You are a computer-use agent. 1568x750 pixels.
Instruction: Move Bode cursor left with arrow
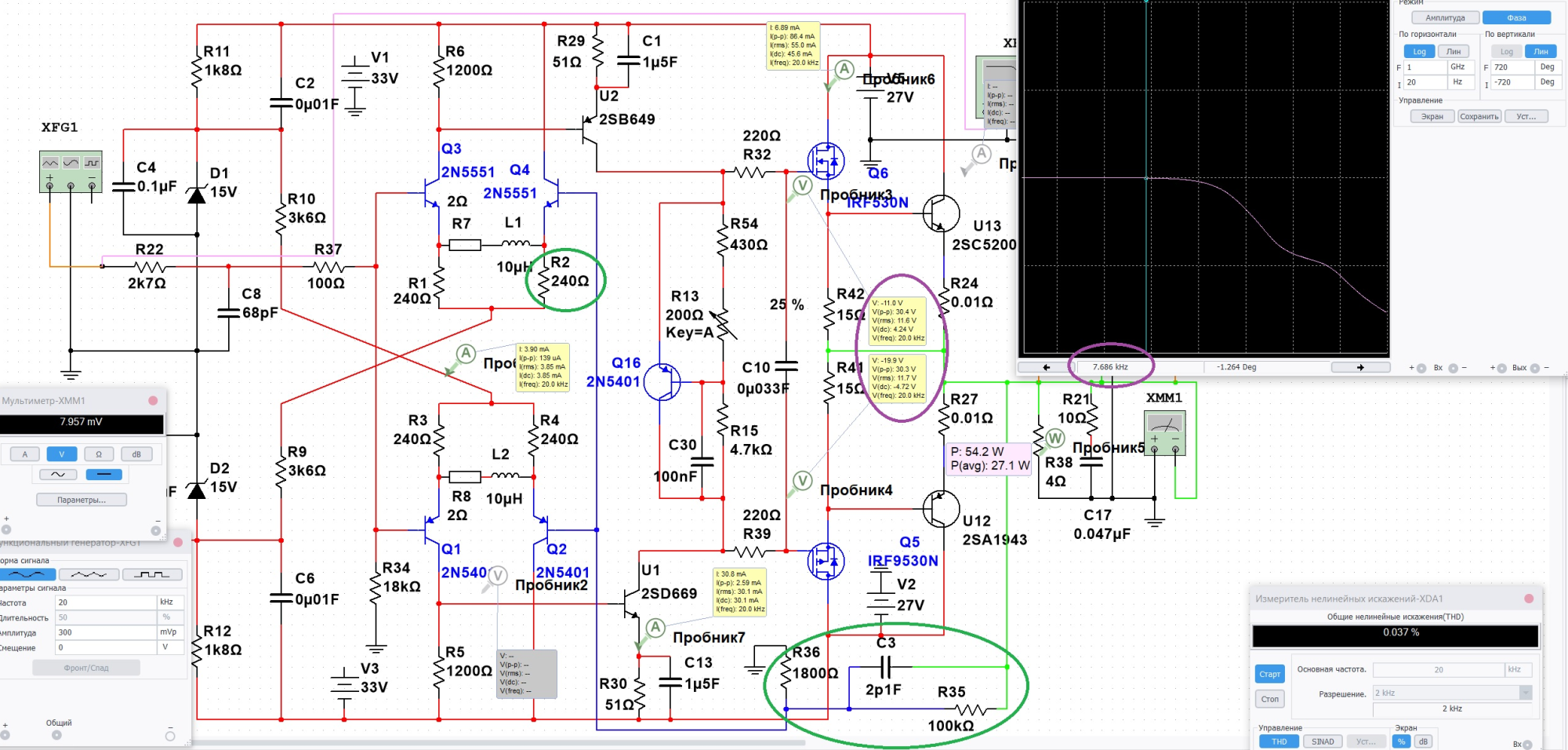1045,367
